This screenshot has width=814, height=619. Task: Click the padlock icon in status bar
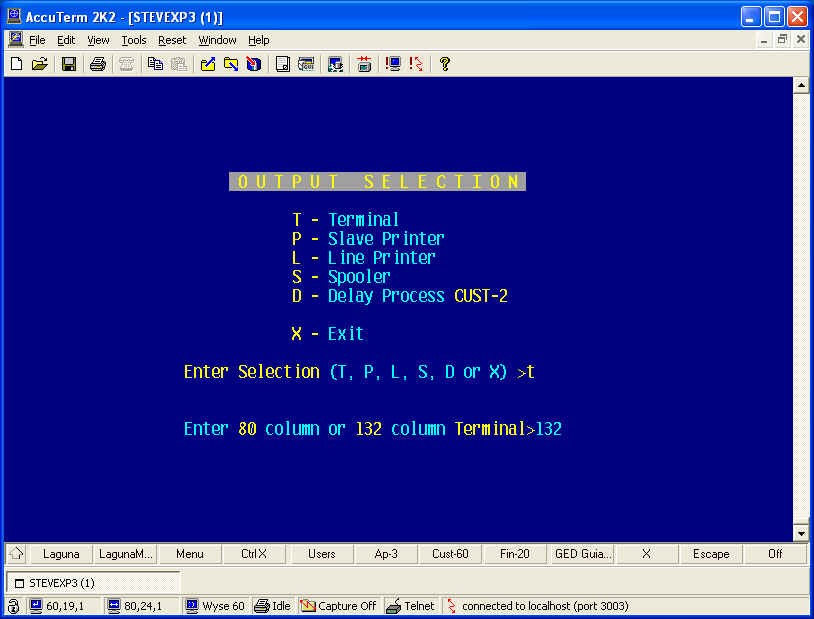[x=13, y=606]
